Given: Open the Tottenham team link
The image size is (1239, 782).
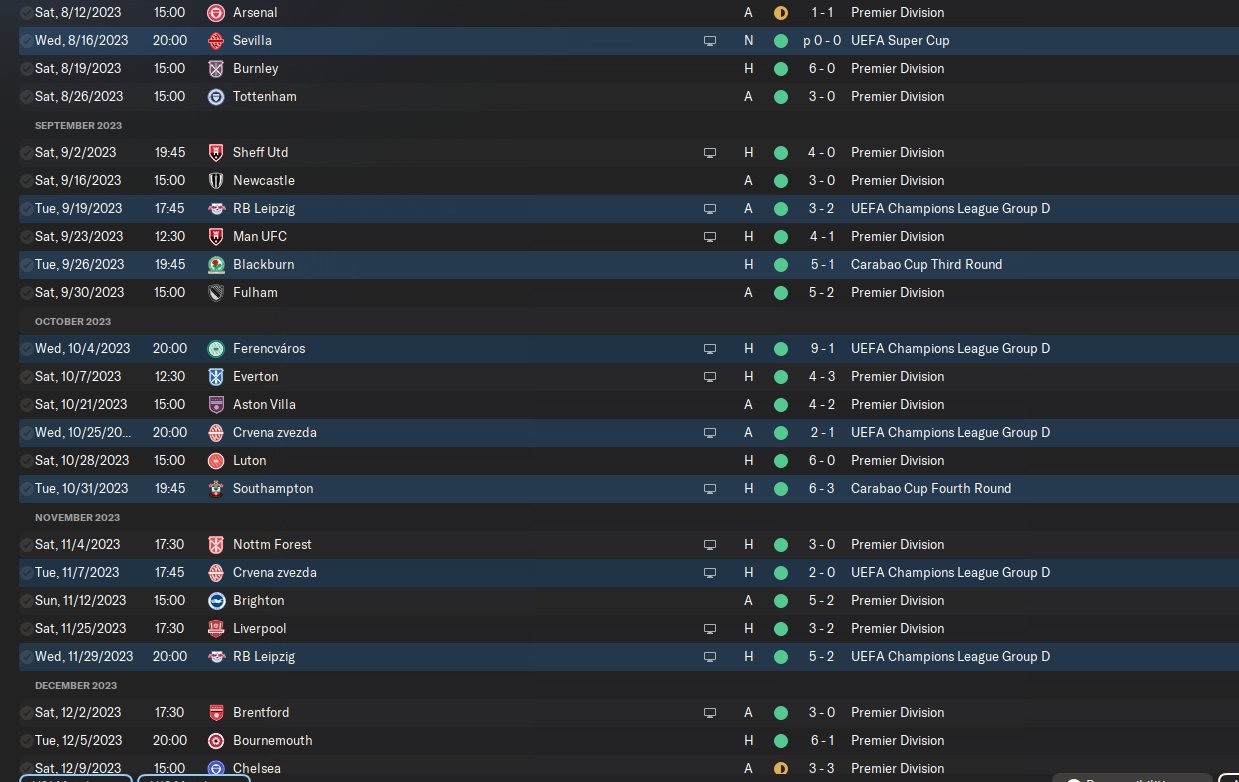Looking at the screenshot, I should point(264,97).
